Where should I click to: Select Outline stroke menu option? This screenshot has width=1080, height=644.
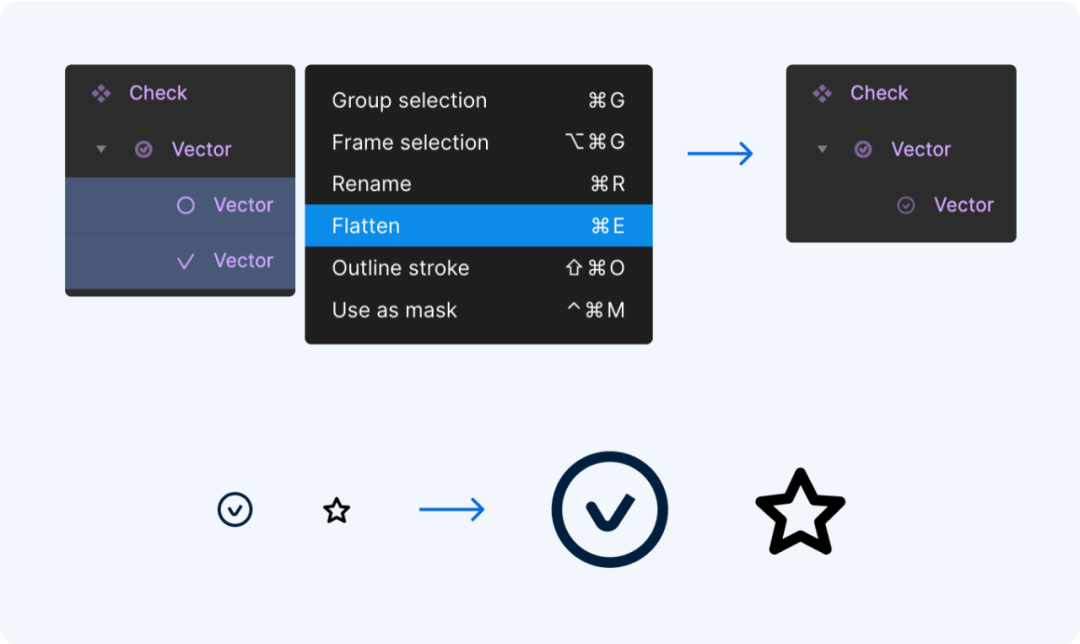[479, 267]
